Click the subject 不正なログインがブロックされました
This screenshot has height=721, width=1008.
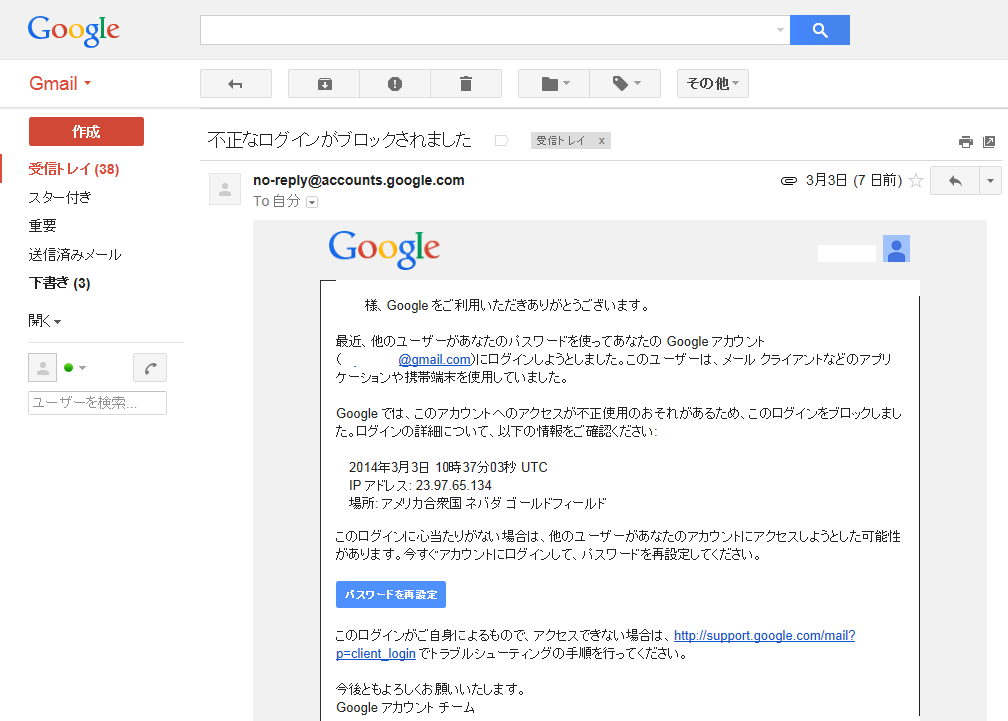pos(339,140)
